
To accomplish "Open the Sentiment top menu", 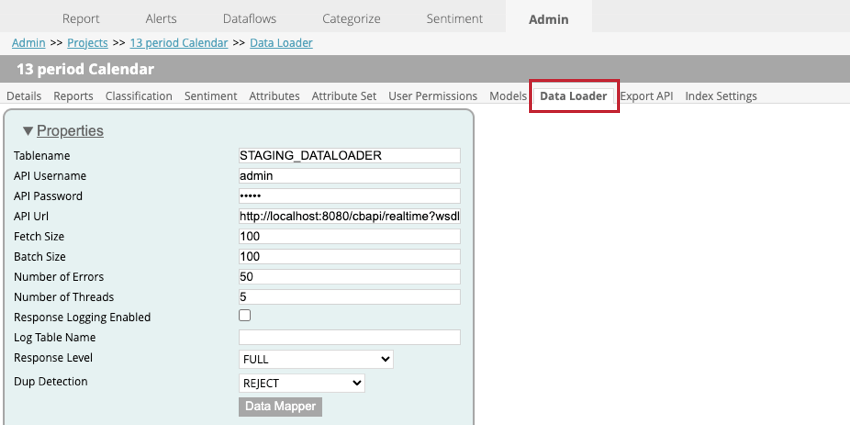I will pos(454,19).
